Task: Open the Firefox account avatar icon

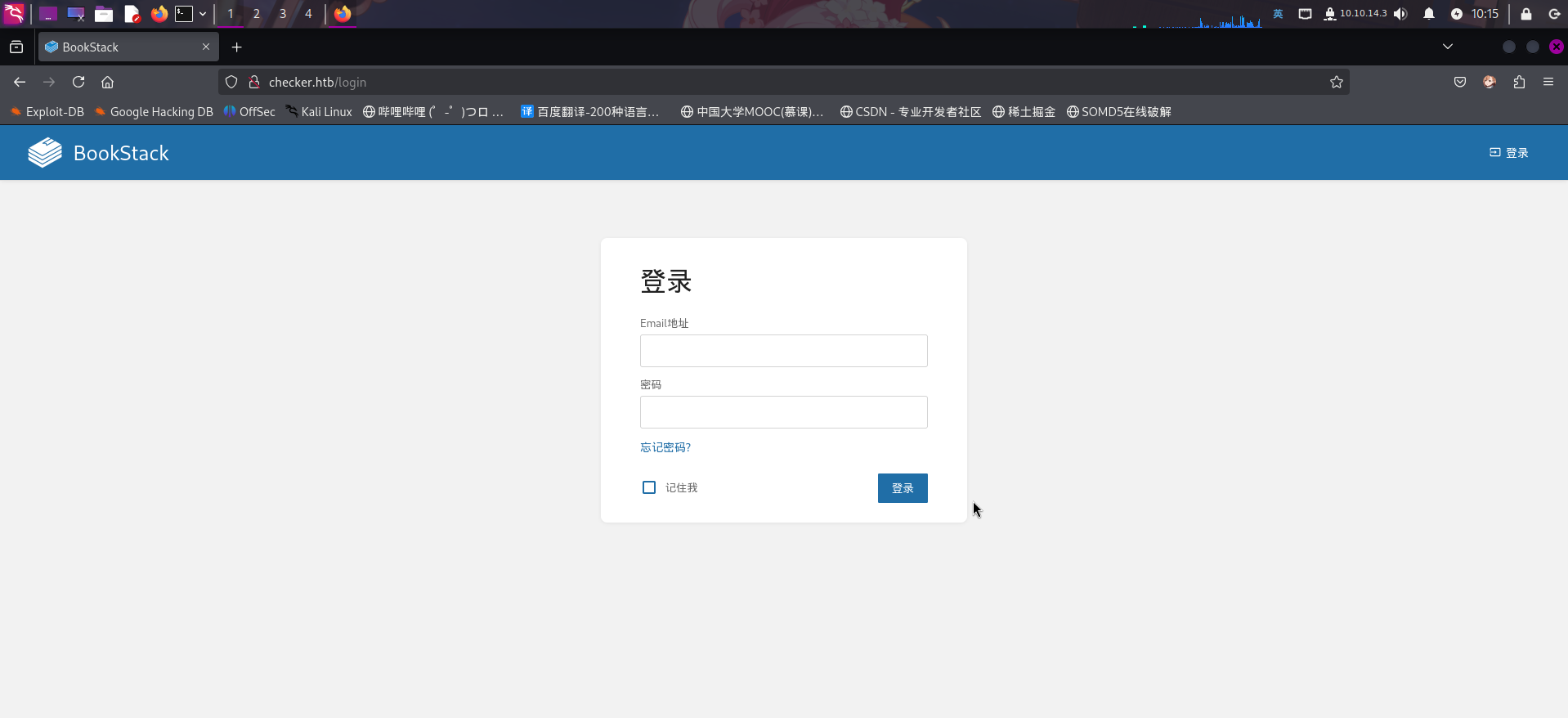Action: coord(1490,82)
